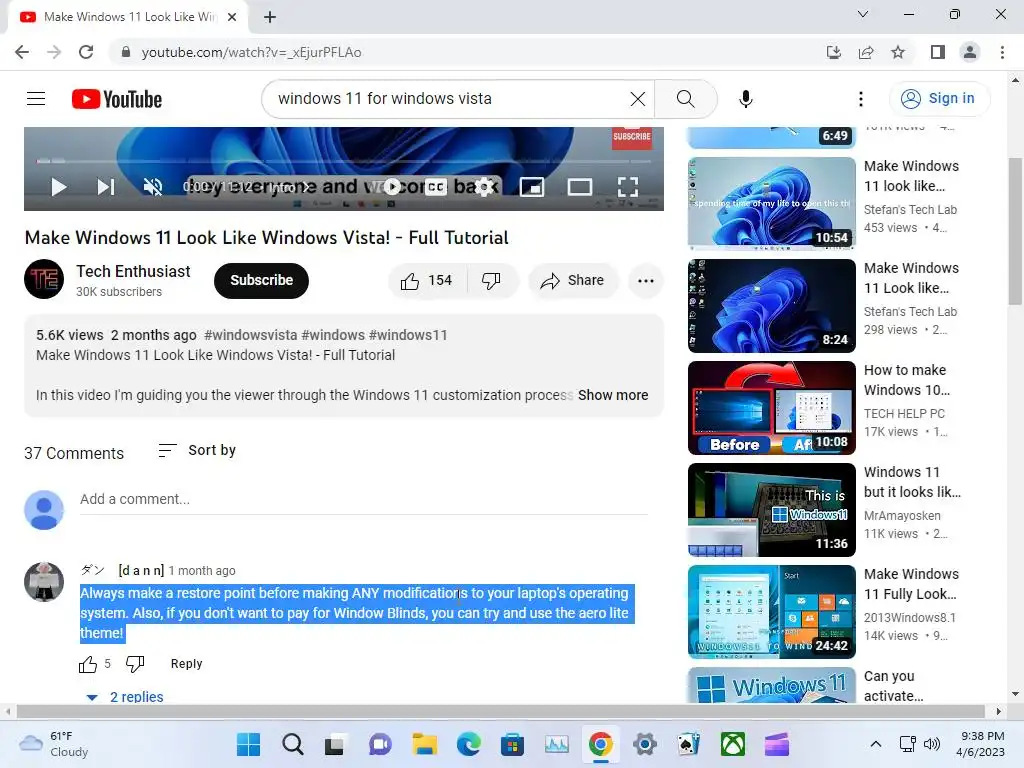1024x768 pixels.
Task: Expand description with Show more
Action: click(x=613, y=395)
